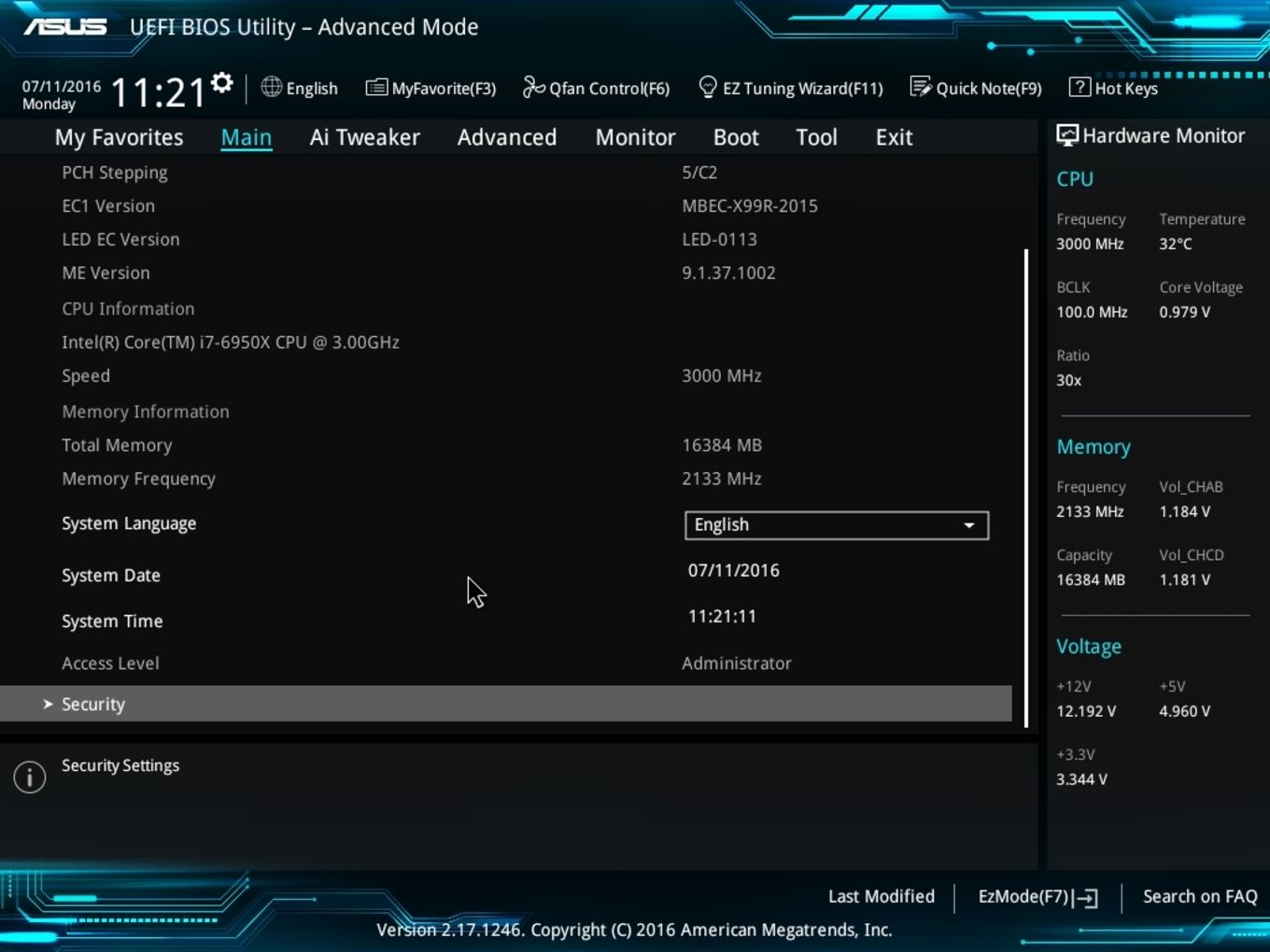Image resolution: width=1270 pixels, height=952 pixels.
Task: Click large clock display 11:21
Action: 158,92
